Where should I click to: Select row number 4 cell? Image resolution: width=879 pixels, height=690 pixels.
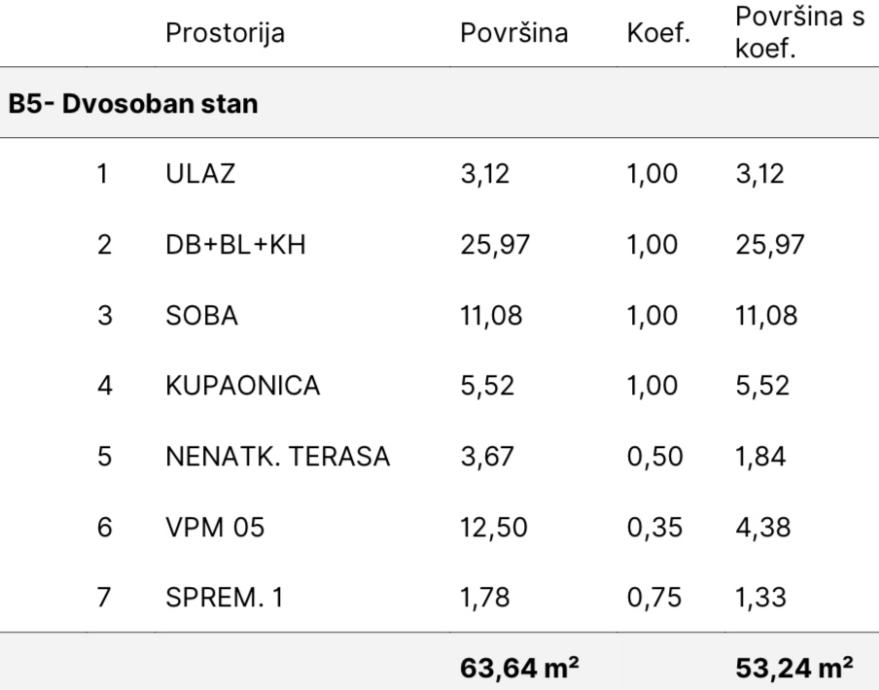tap(104, 386)
